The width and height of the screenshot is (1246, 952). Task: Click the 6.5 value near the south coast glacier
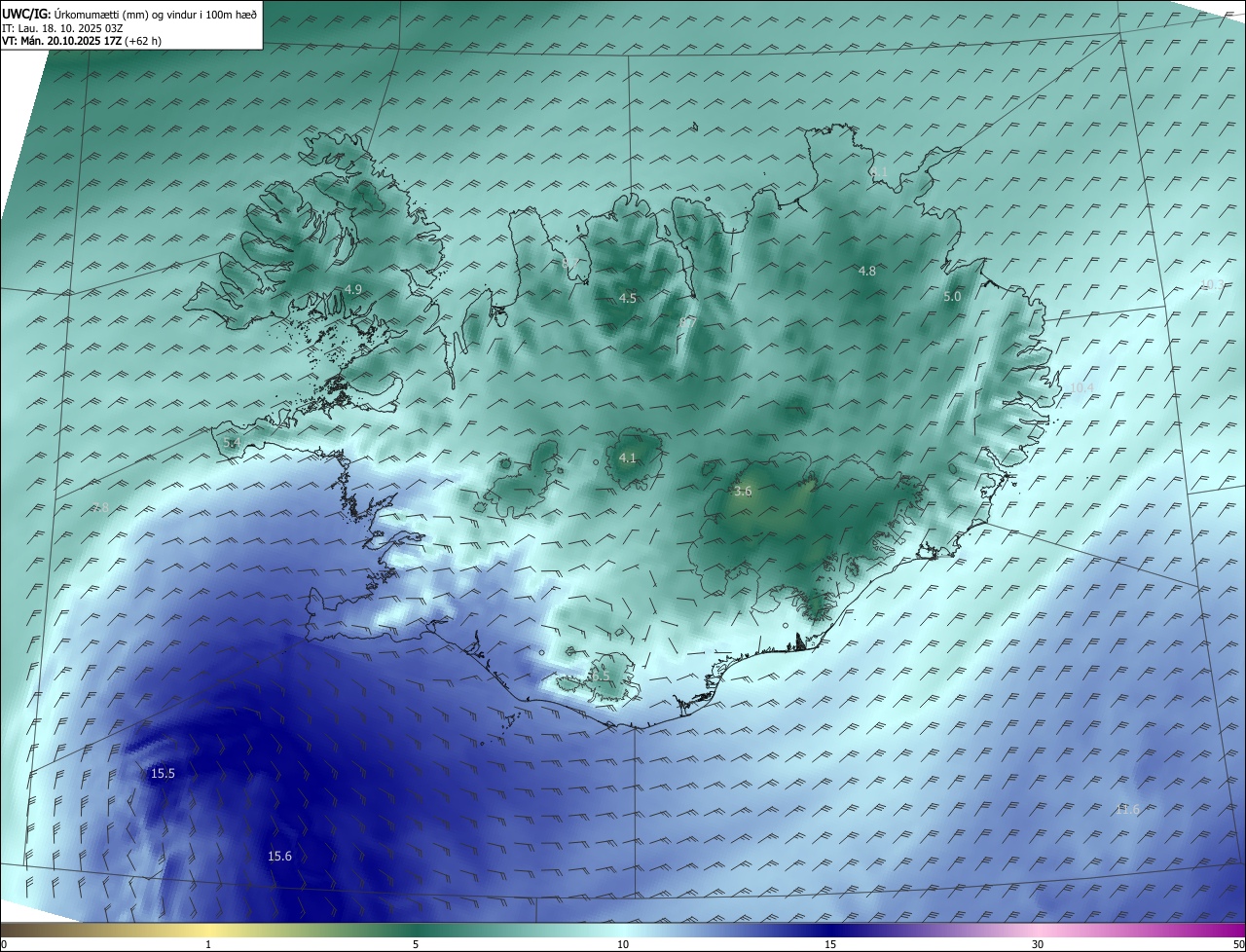pyautogui.click(x=600, y=677)
